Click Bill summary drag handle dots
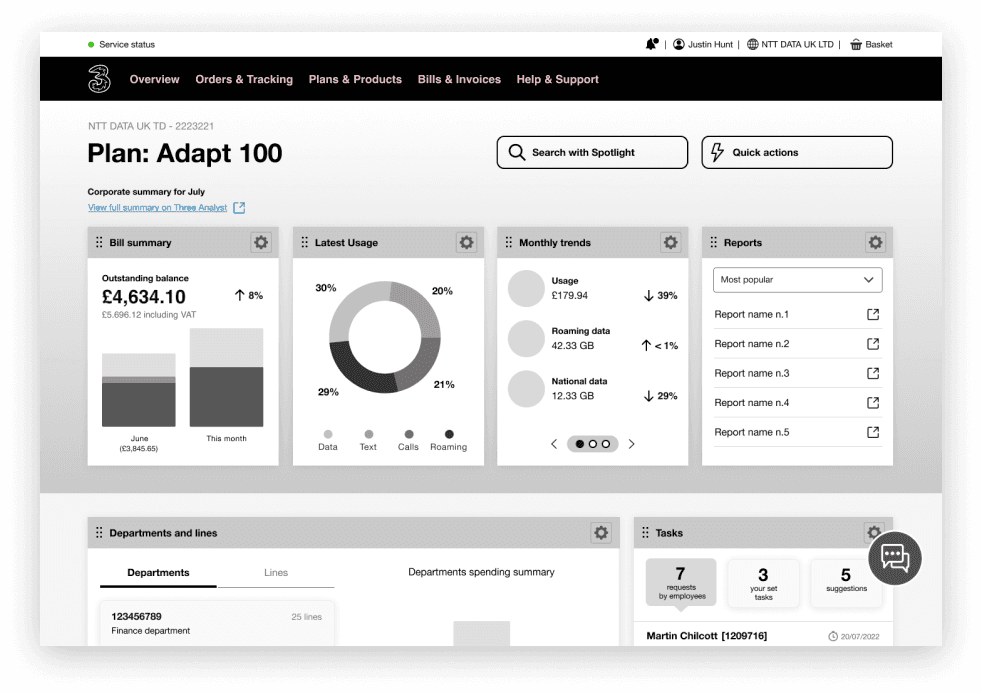This screenshot has height=694, width=982. point(99,242)
